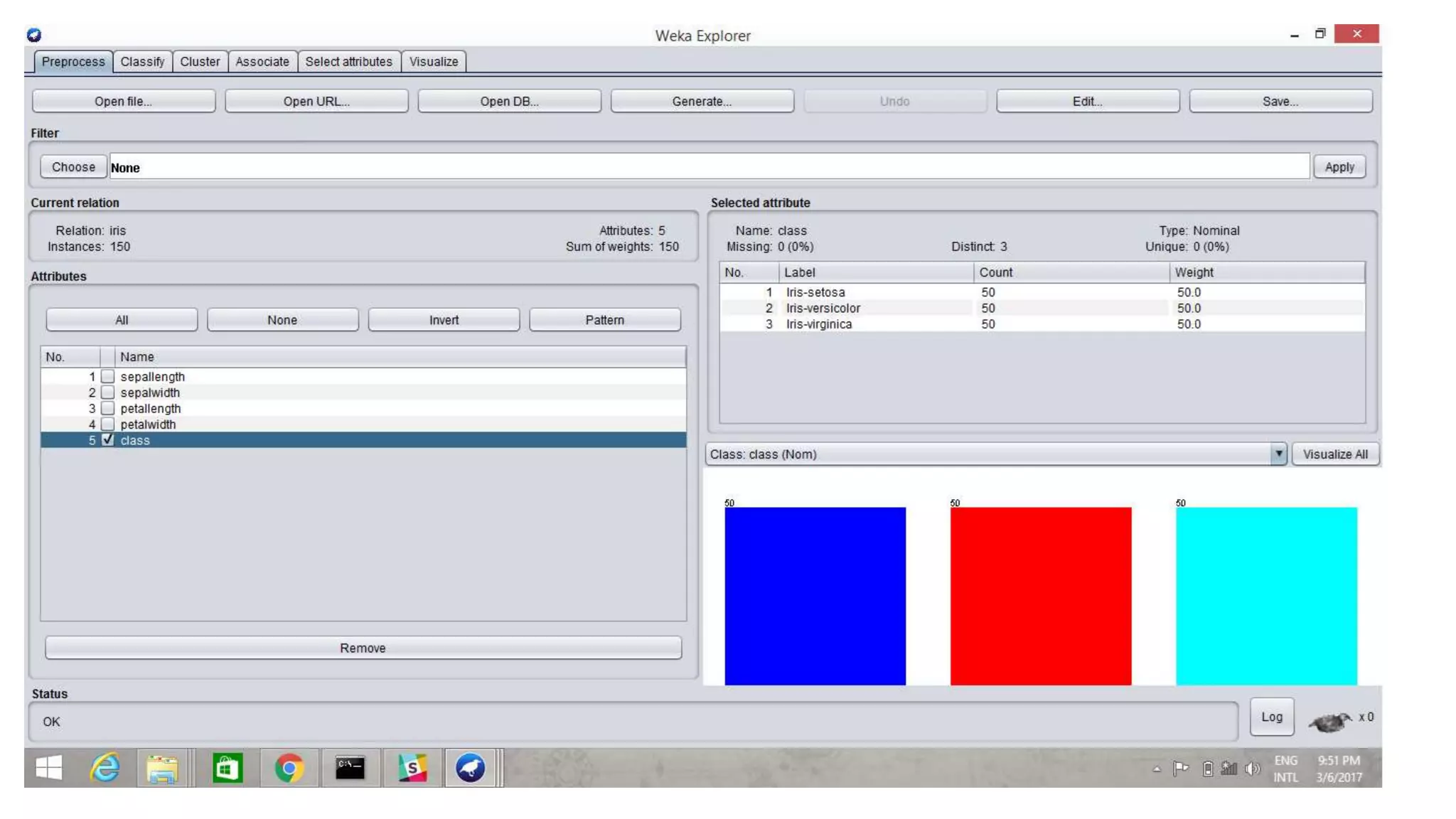Screen dimensions: 1456x819
Task: Open the Windows Start menu
Action: click(48, 768)
